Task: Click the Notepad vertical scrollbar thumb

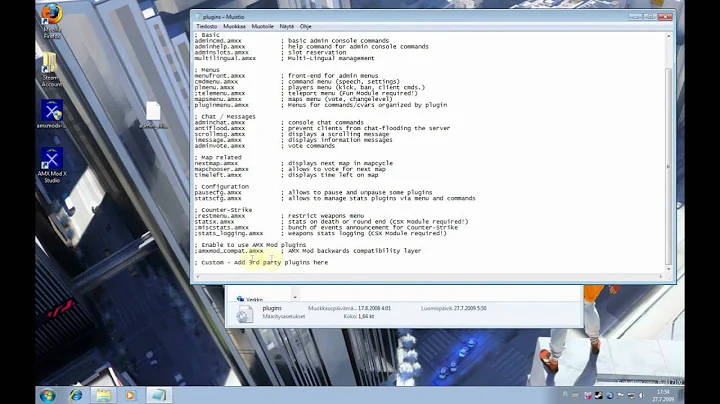Action: click(669, 167)
